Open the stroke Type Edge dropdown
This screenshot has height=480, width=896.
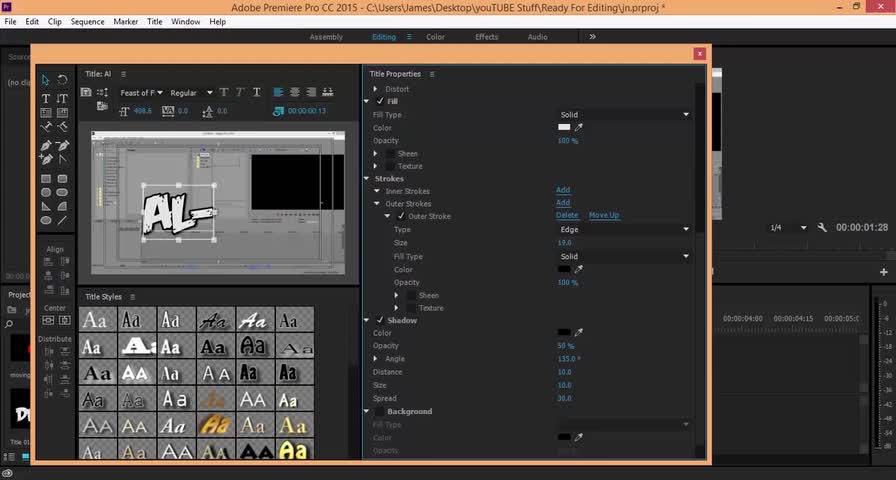[624, 230]
